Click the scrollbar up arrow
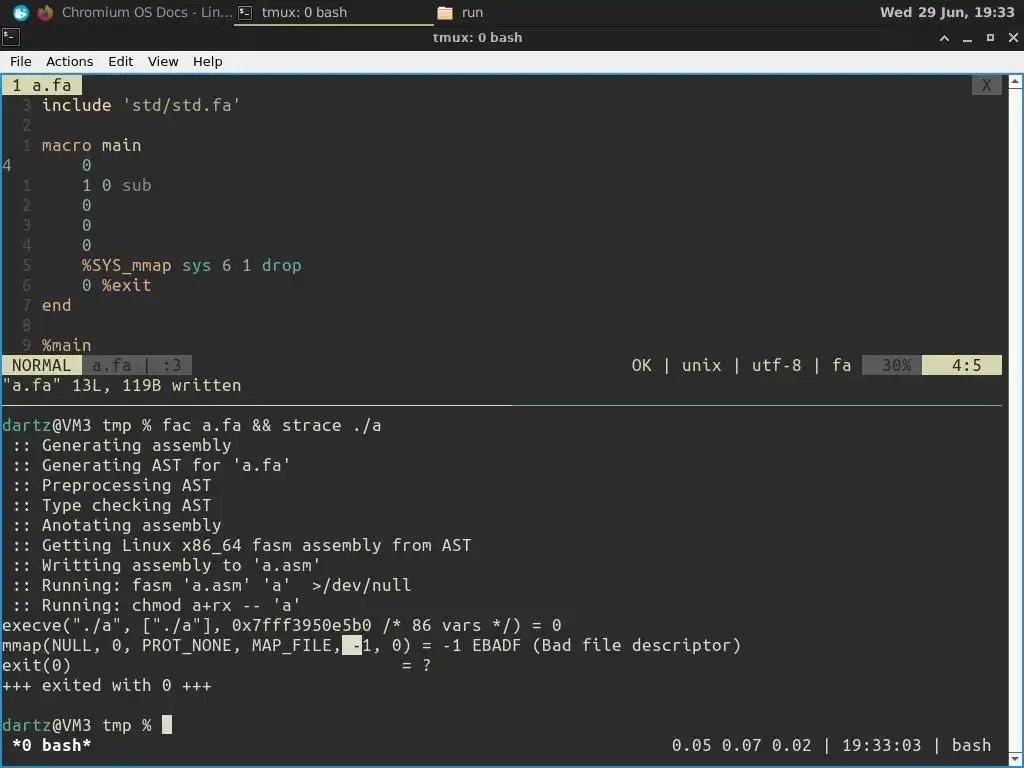The height and width of the screenshot is (768, 1024). 1015,82
